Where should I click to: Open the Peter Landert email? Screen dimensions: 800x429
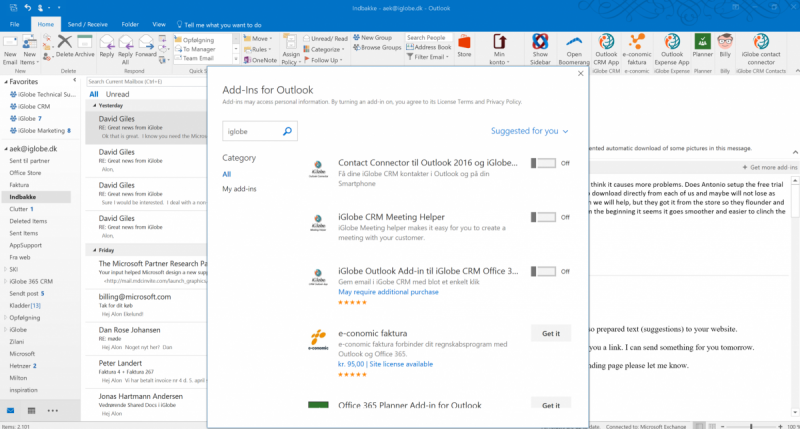tap(146, 371)
